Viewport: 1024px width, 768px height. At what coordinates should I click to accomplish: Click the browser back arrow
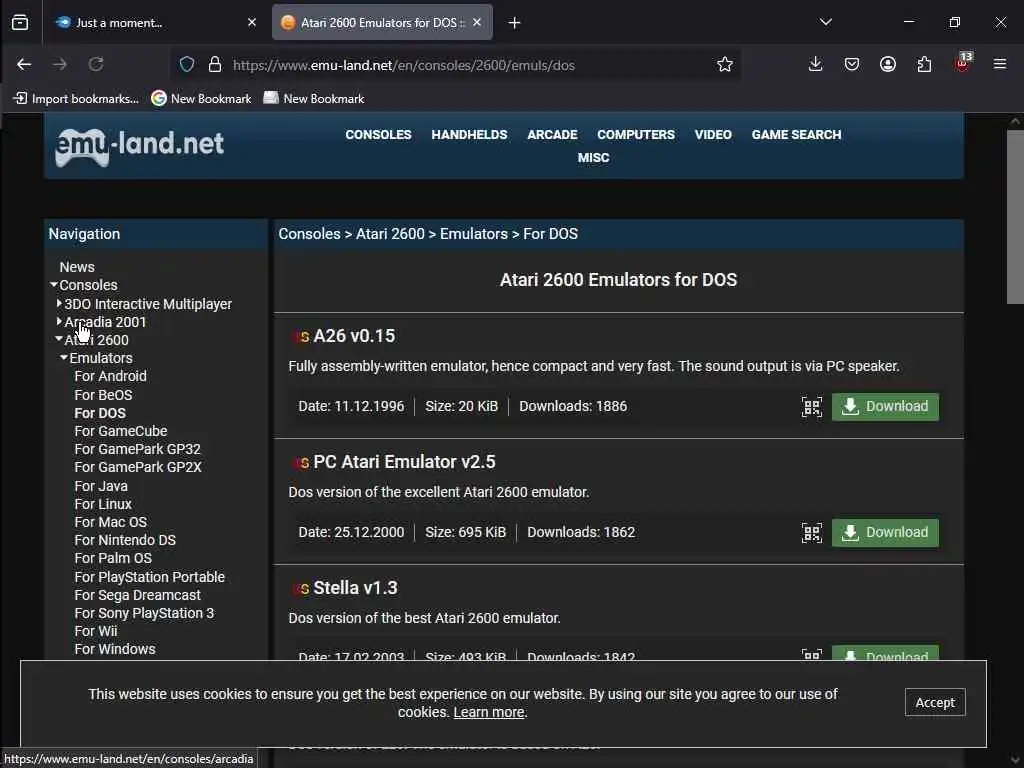click(24, 64)
